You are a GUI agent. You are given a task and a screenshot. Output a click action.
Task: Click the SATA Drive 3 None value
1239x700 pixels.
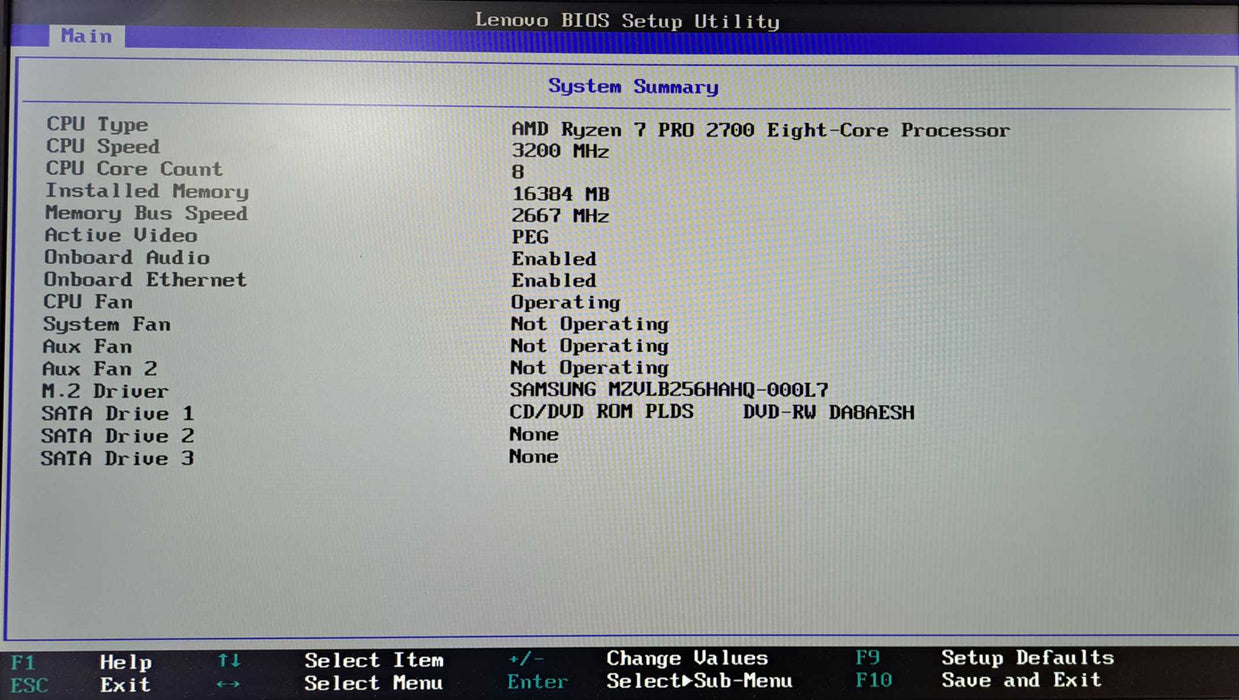click(533, 457)
